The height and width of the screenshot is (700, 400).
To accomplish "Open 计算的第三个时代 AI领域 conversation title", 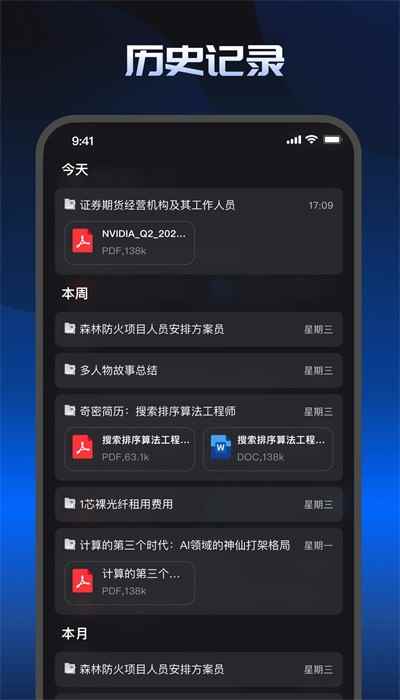I will click(x=185, y=545).
